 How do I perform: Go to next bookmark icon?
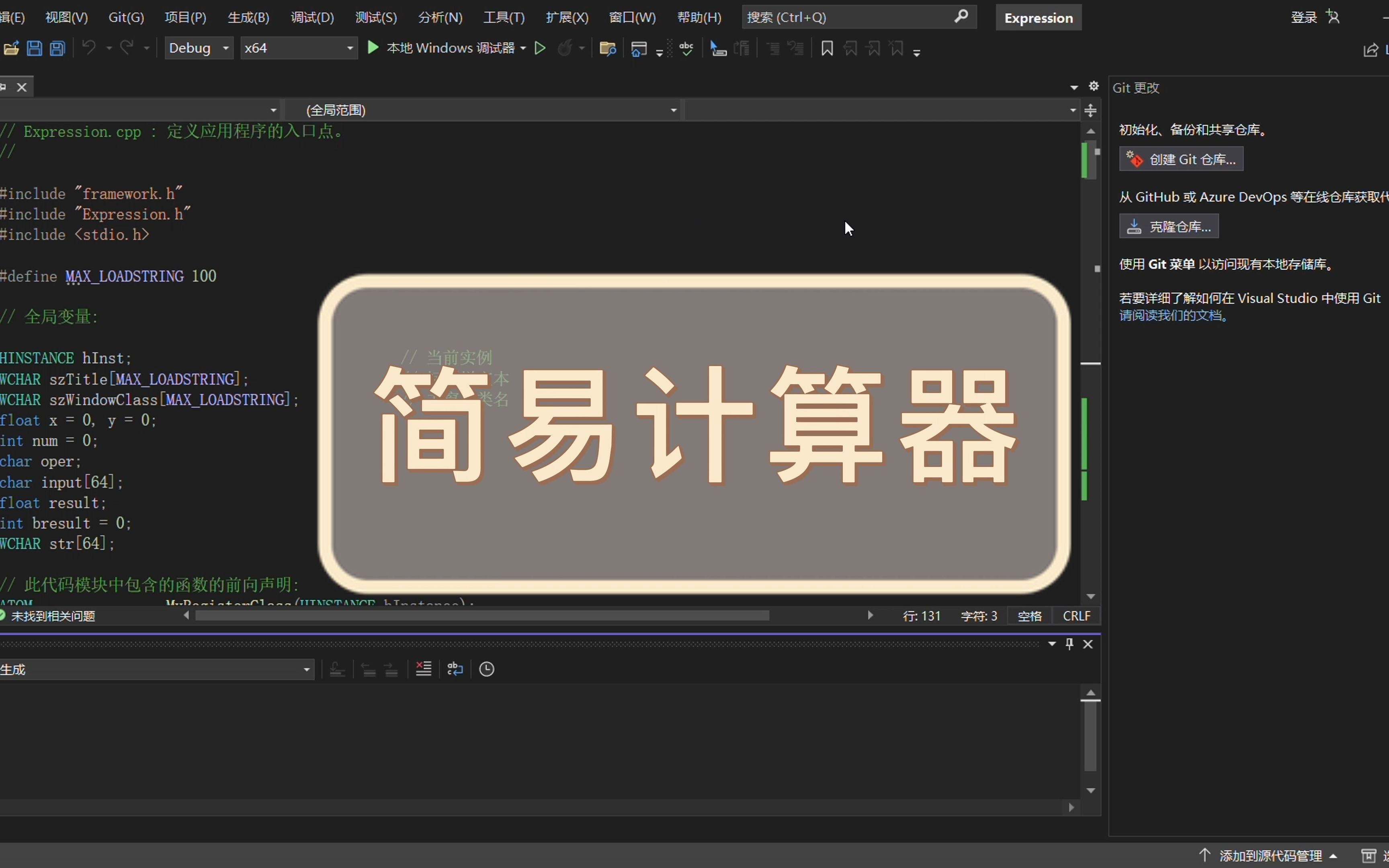874,48
